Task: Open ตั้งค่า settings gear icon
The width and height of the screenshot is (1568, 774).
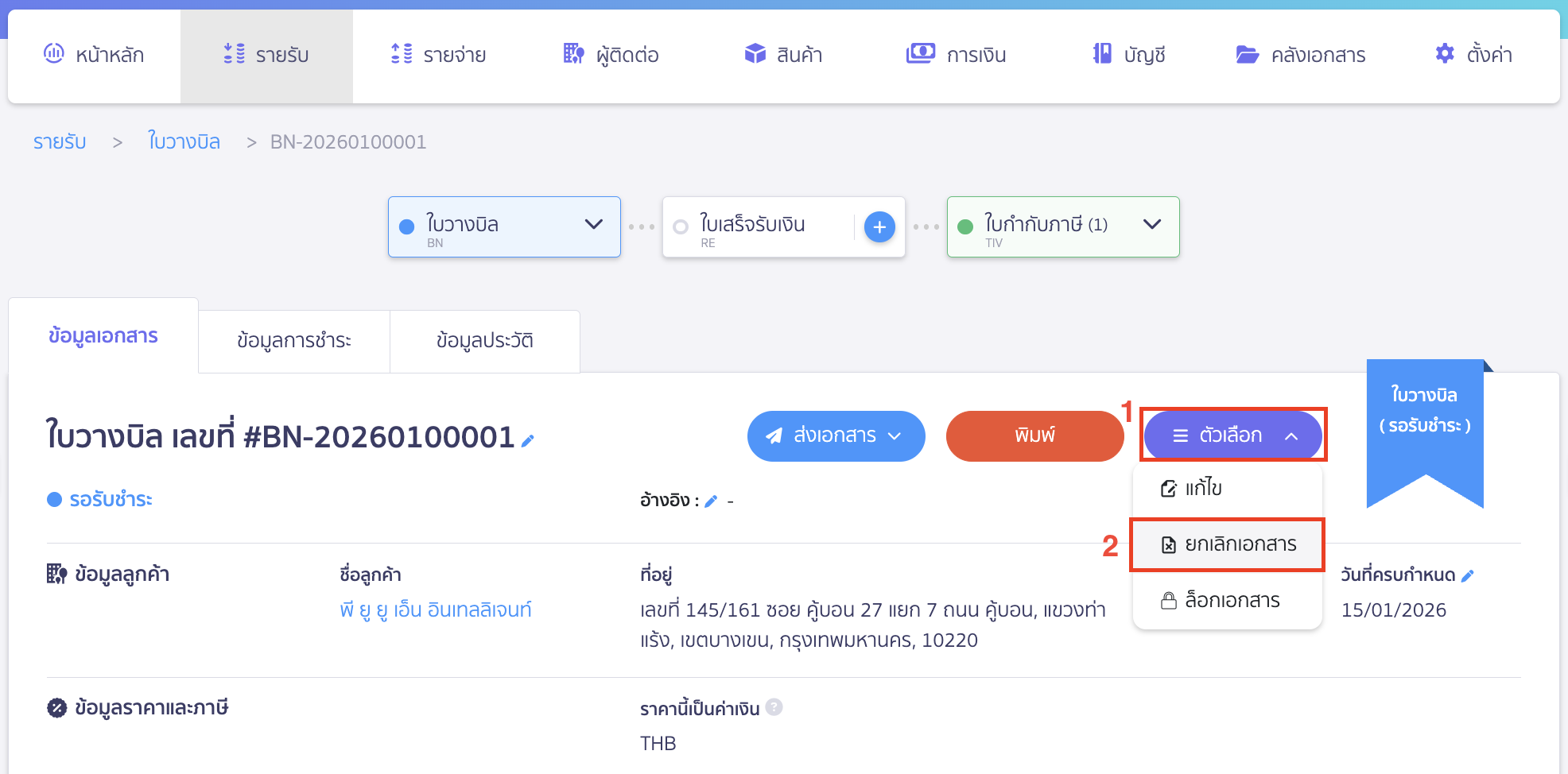Action: point(1444,54)
